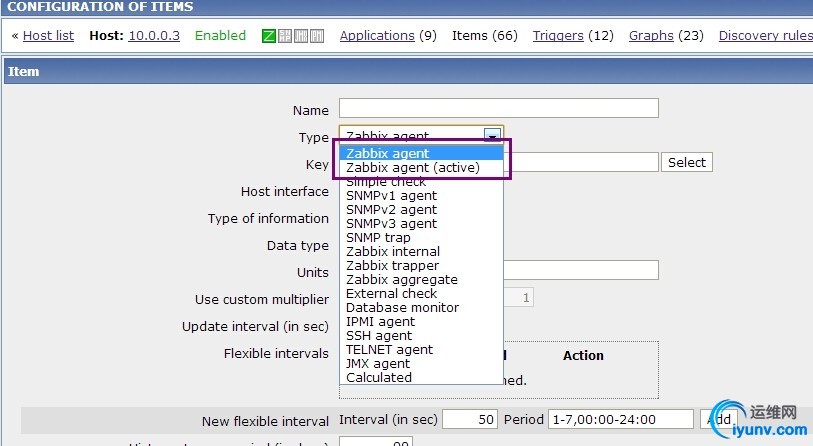Click the Type of information label
The height and width of the screenshot is (446, 813).
click(x=268, y=219)
